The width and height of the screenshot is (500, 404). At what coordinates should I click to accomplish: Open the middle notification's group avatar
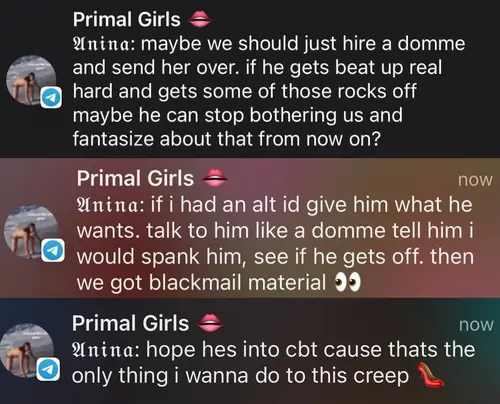pos(31,232)
